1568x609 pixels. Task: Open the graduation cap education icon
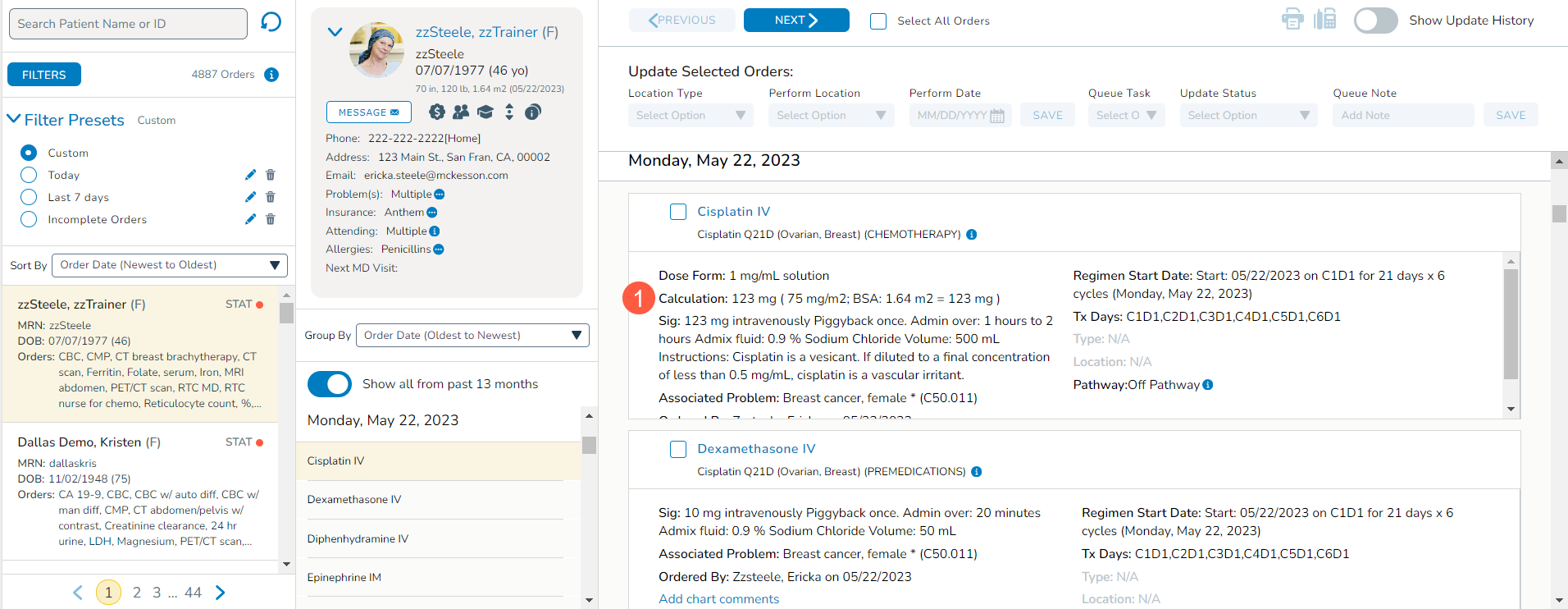pos(485,112)
